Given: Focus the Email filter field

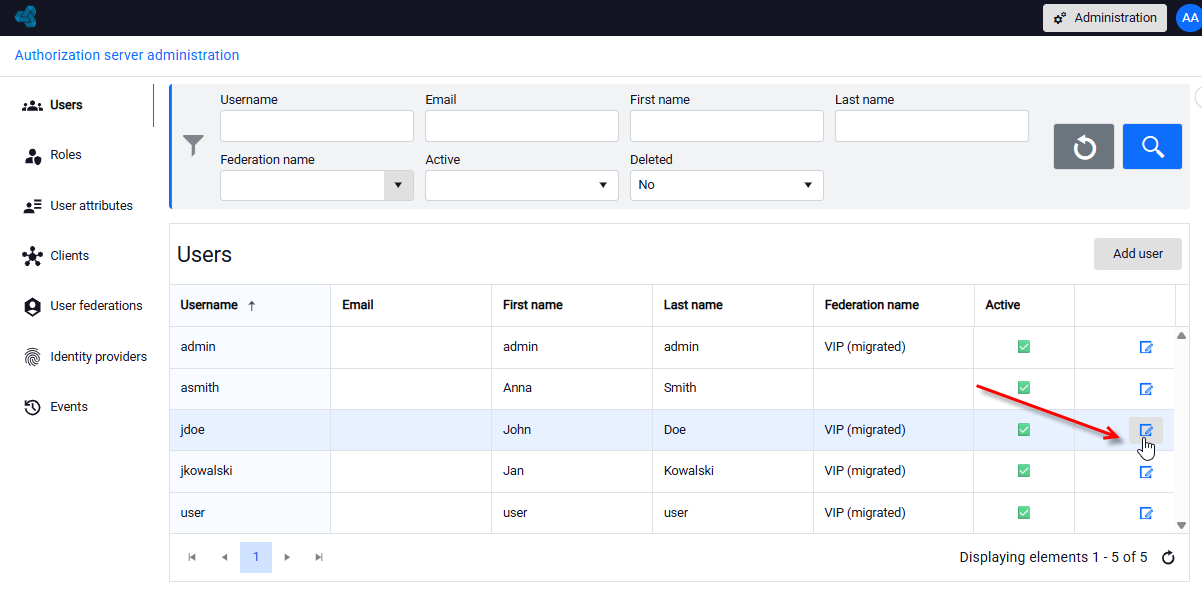Looking at the screenshot, I should pos(522,126).
